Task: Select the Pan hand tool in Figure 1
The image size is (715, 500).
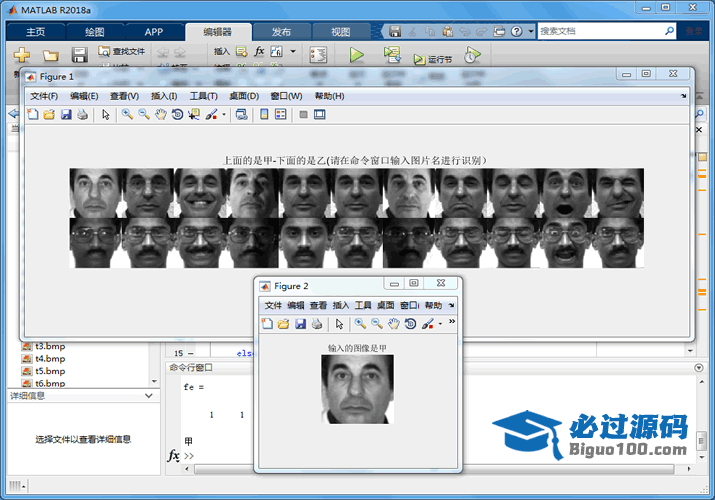Action: click(x=160, y=115)
